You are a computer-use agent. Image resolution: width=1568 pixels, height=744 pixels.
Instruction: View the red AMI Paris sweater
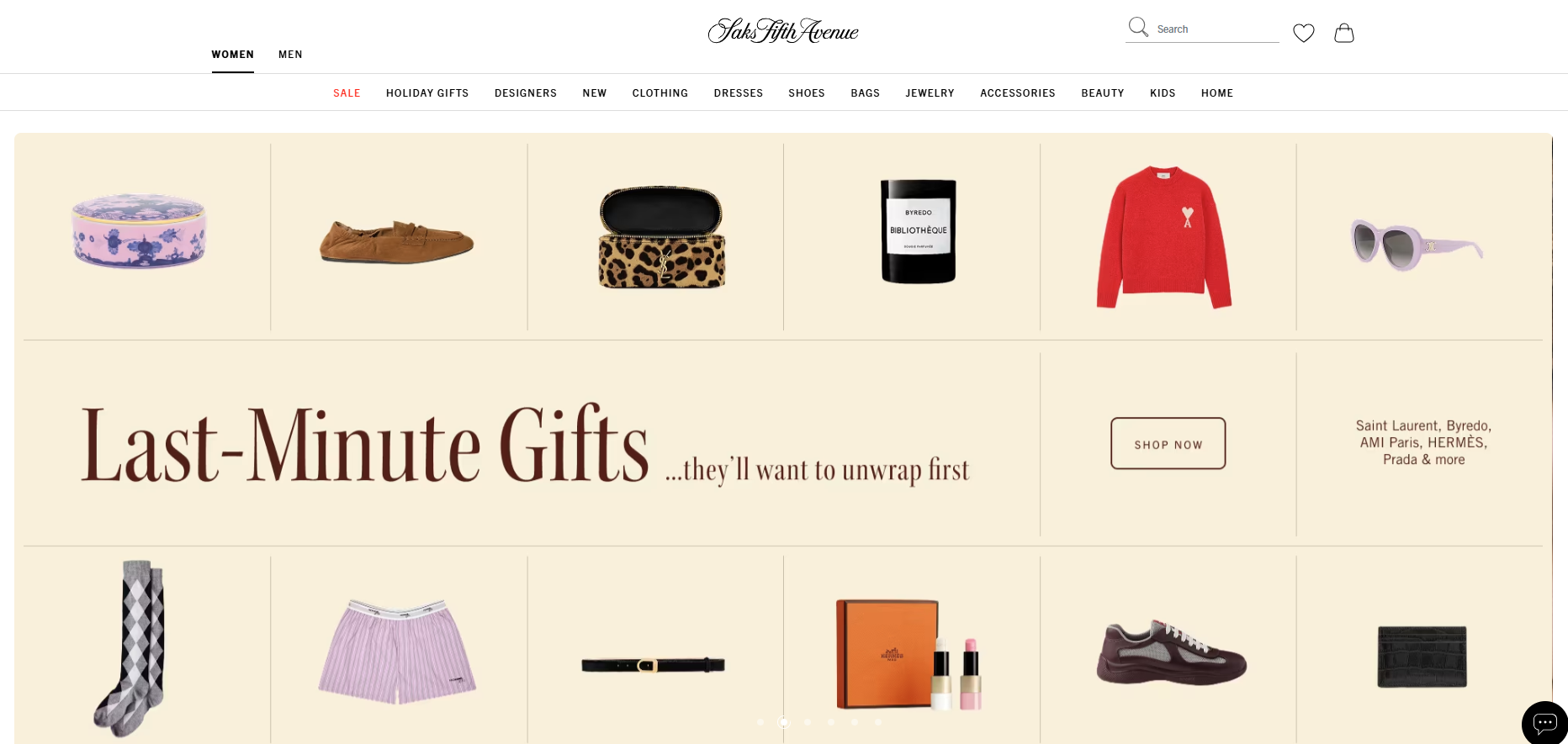tap(1164, 238)
